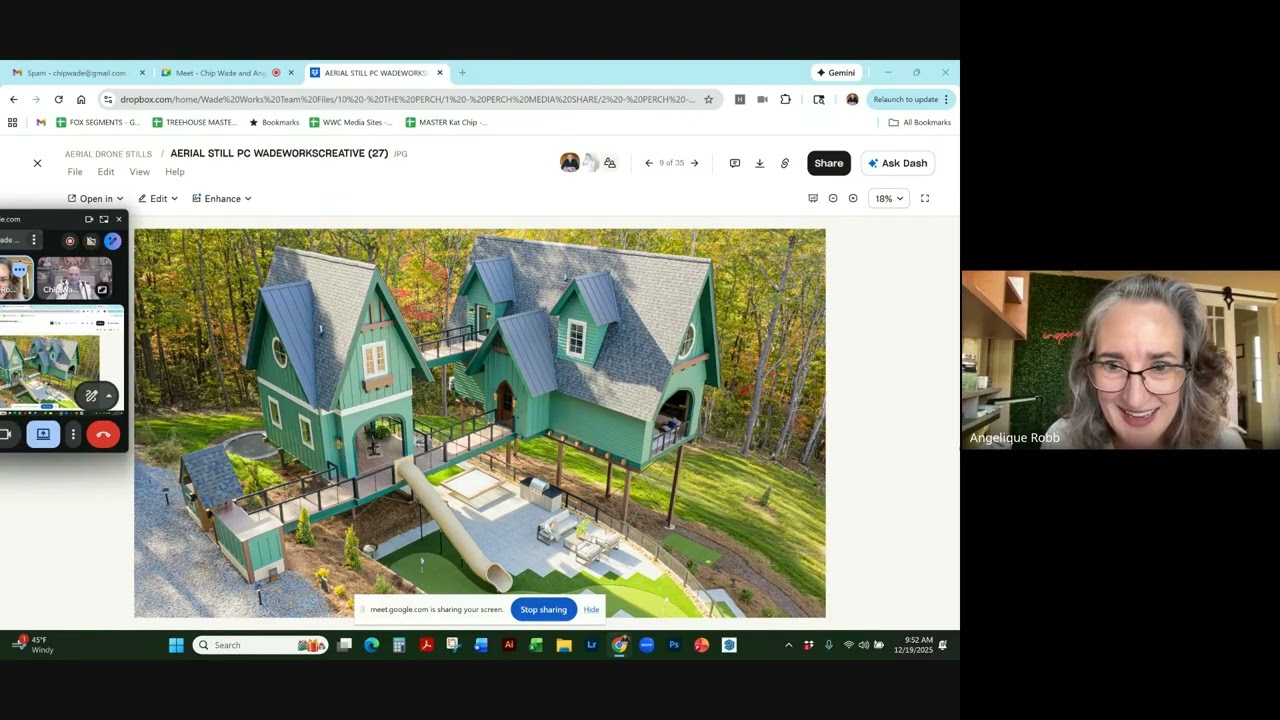
Task: Open the weather widget showing 45°F
Action: 33,645
